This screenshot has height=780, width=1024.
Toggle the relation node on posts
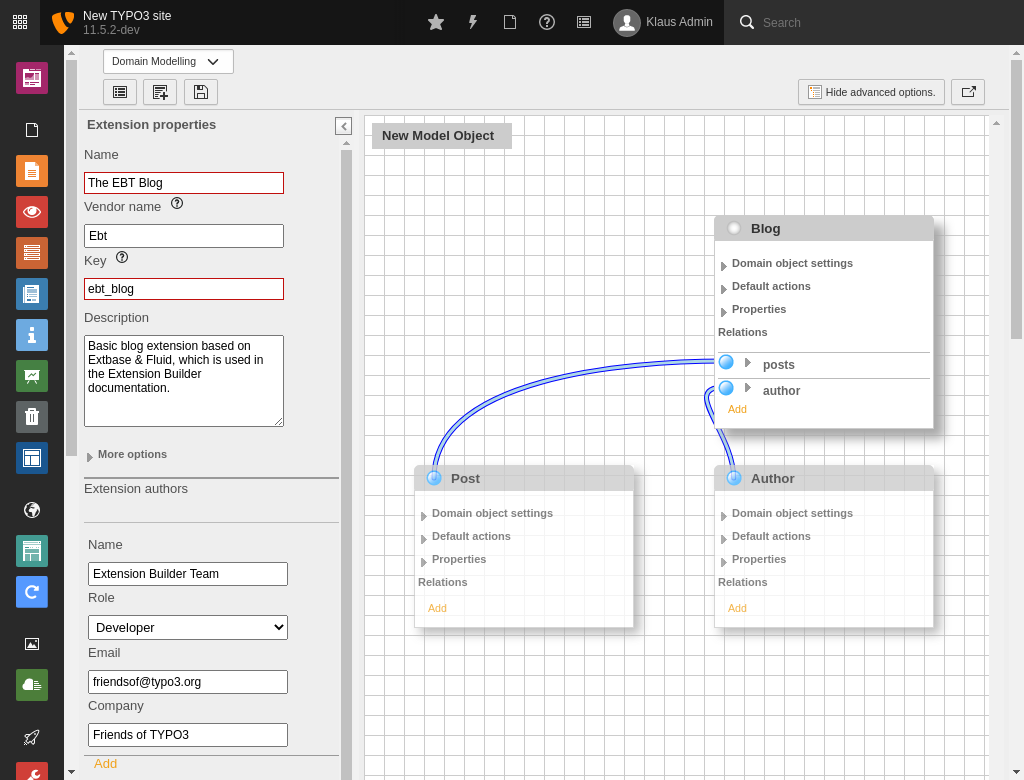tap(725, 361)
